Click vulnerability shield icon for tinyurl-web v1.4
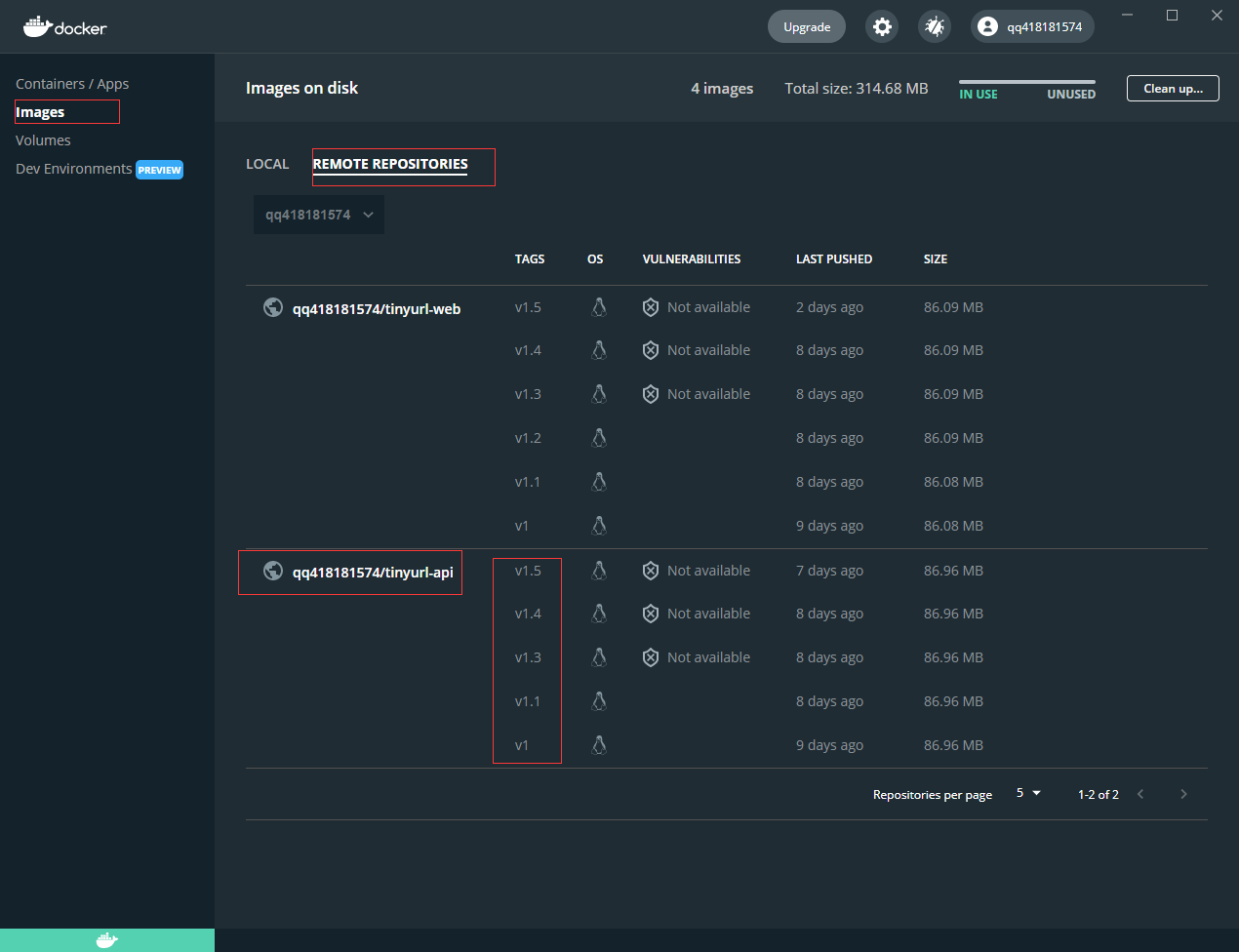 tap(651, 350)
